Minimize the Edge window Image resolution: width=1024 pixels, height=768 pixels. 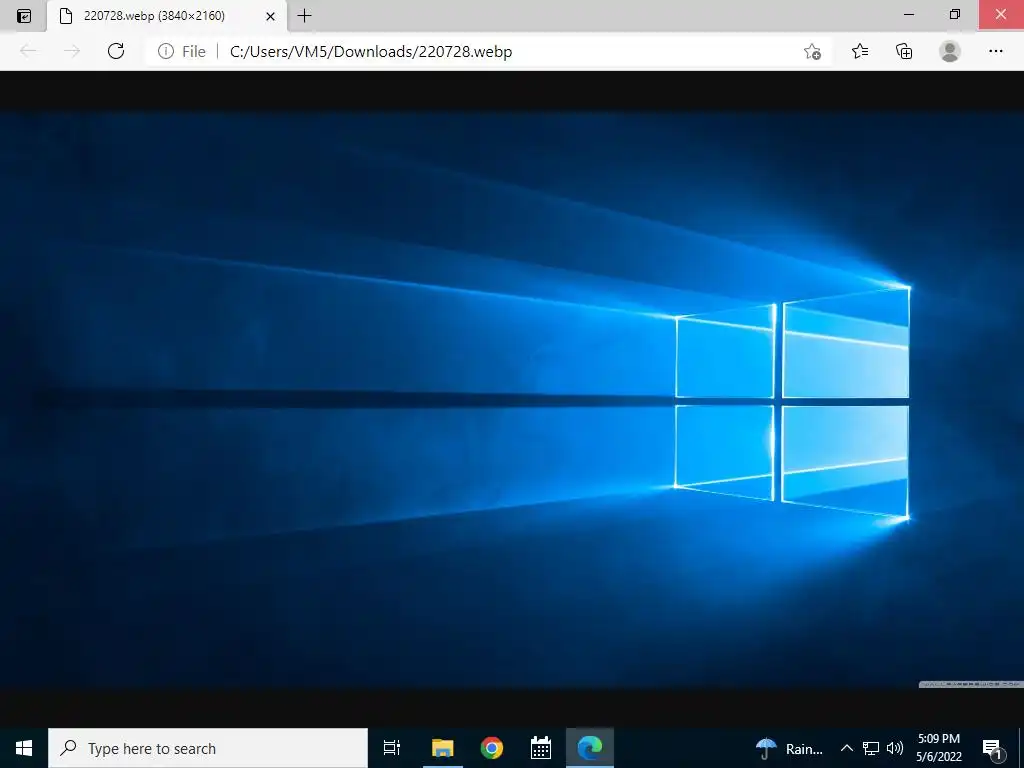pyautogui.click(x=908, y=14)
